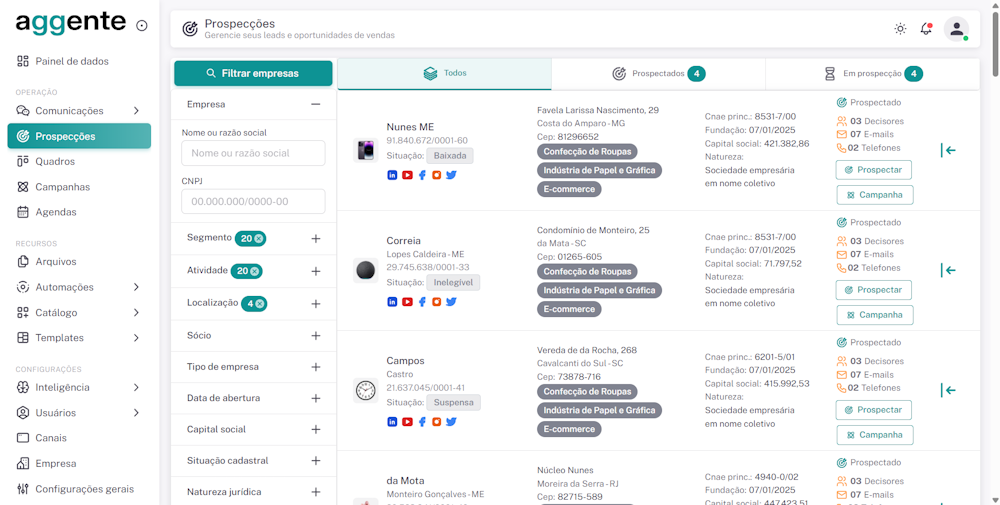Open Quadros in sidebar

(79, 161)
